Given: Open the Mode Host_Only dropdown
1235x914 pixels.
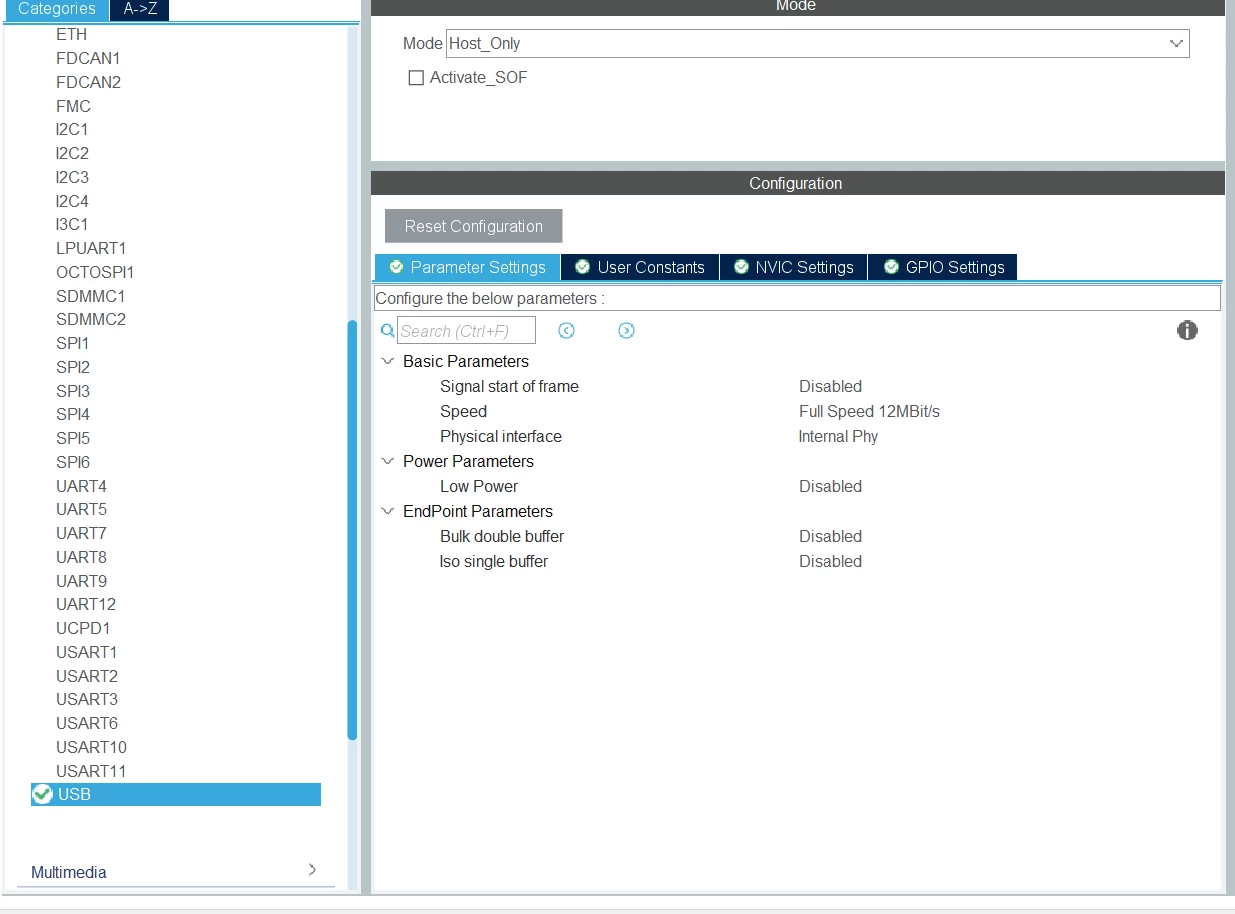Looking at the screenshot, I should point(818,43).
